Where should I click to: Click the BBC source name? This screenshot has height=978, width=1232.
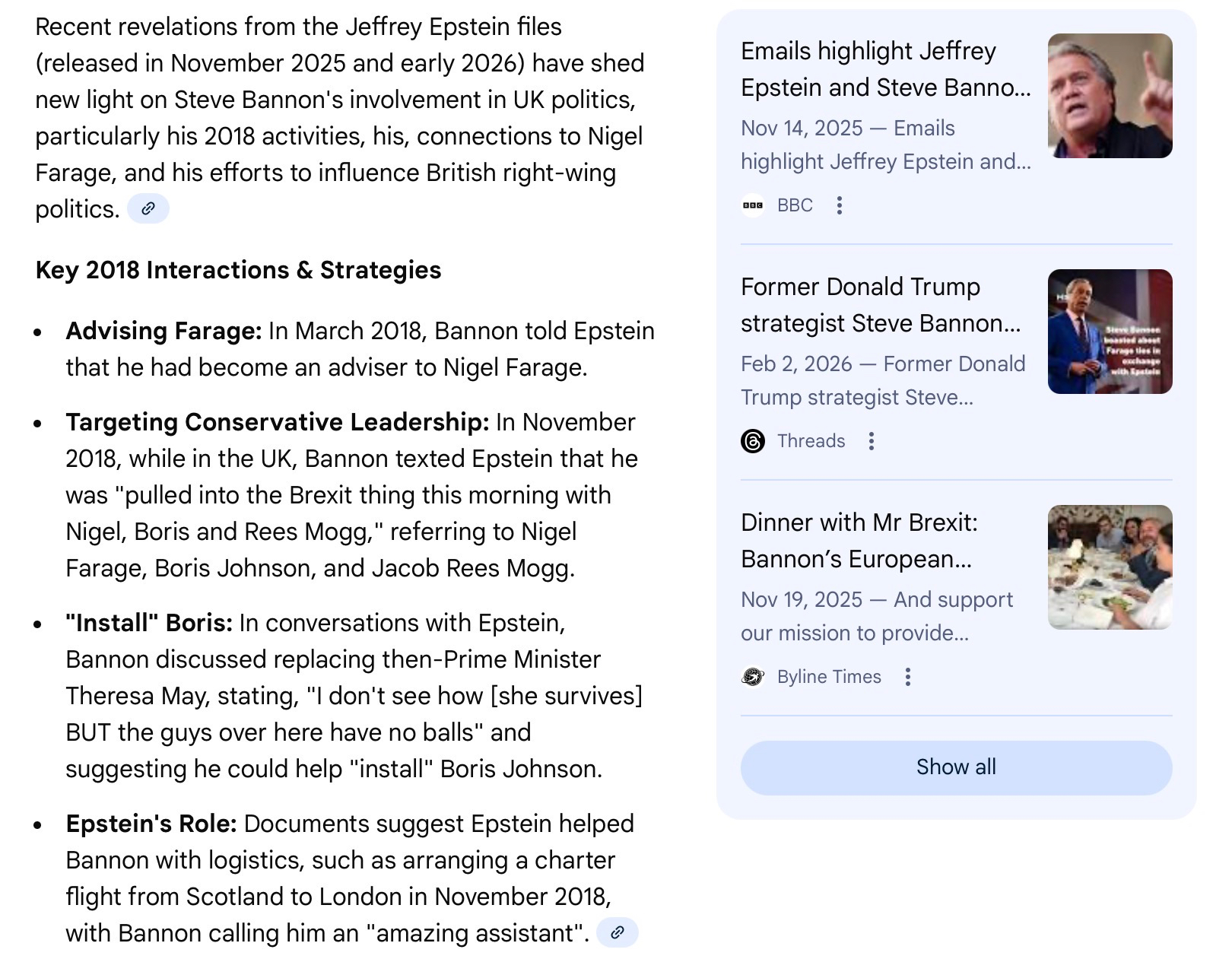pos(795,205)
